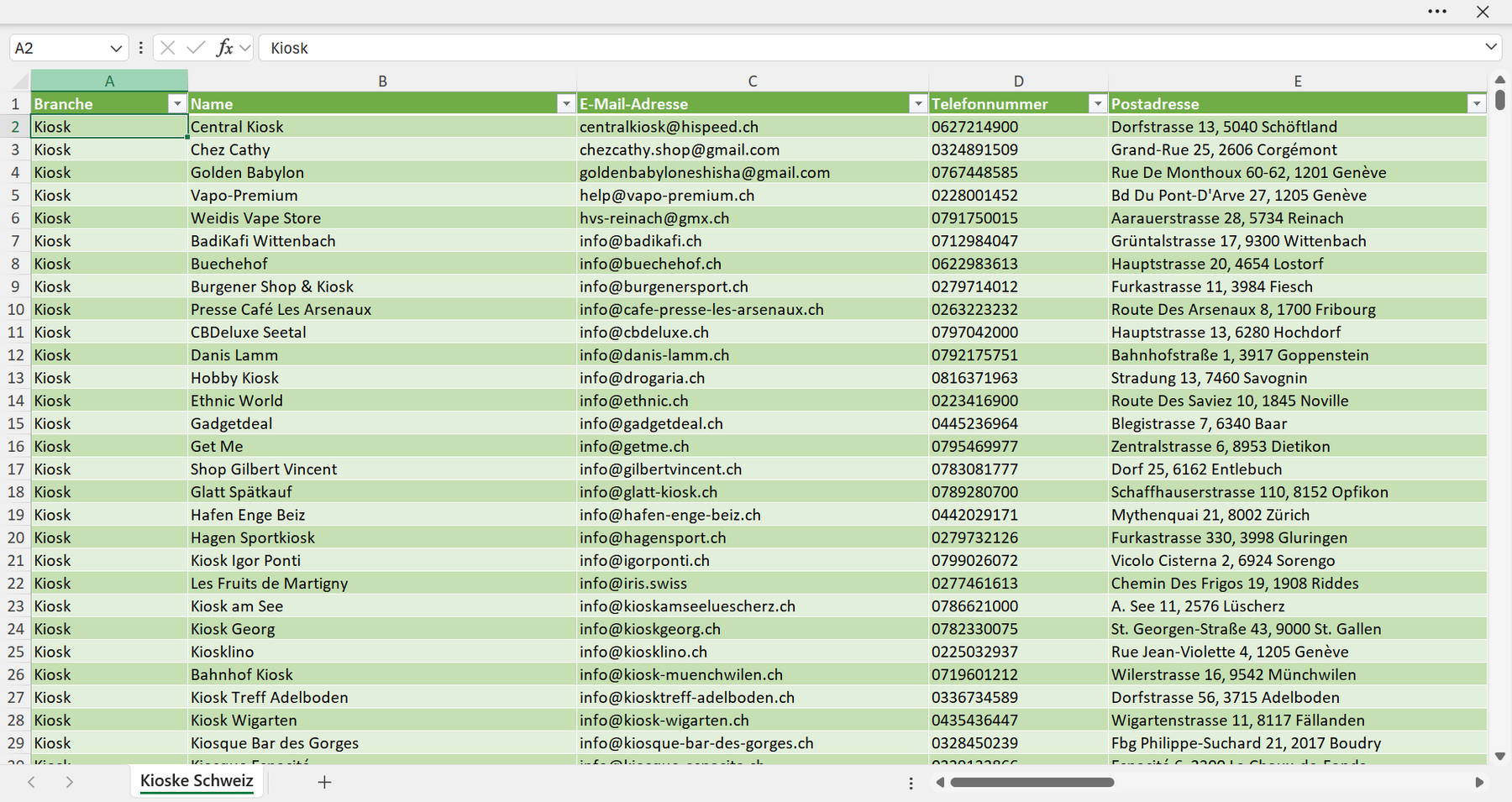Select address Grüntalstrasse 17, 9300 Wittenbach

tap(1298, 240)
